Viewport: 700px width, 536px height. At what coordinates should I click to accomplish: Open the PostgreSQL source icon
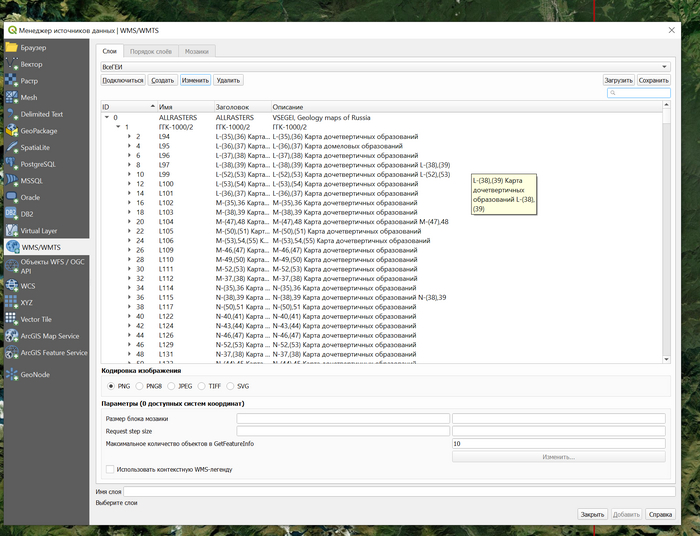(x=12, y=164)
